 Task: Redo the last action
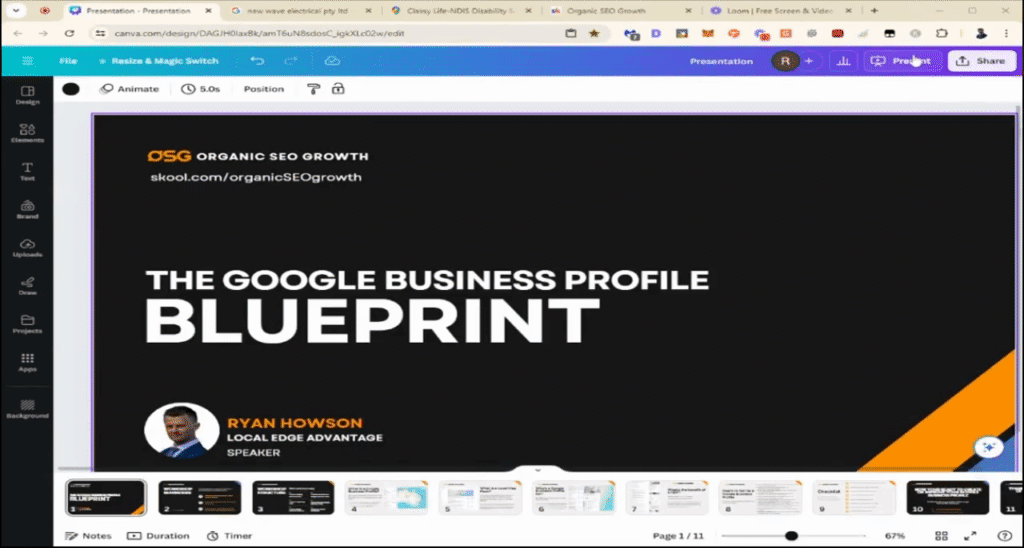pos(291,61)
